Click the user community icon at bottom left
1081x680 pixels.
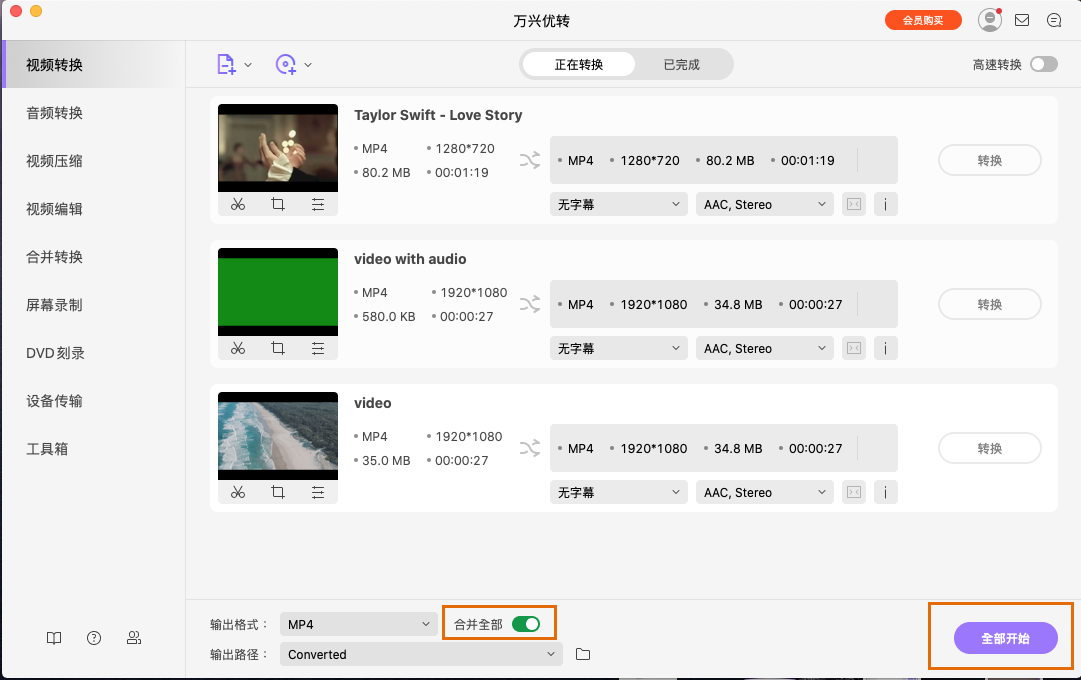[x=134, y=638]
